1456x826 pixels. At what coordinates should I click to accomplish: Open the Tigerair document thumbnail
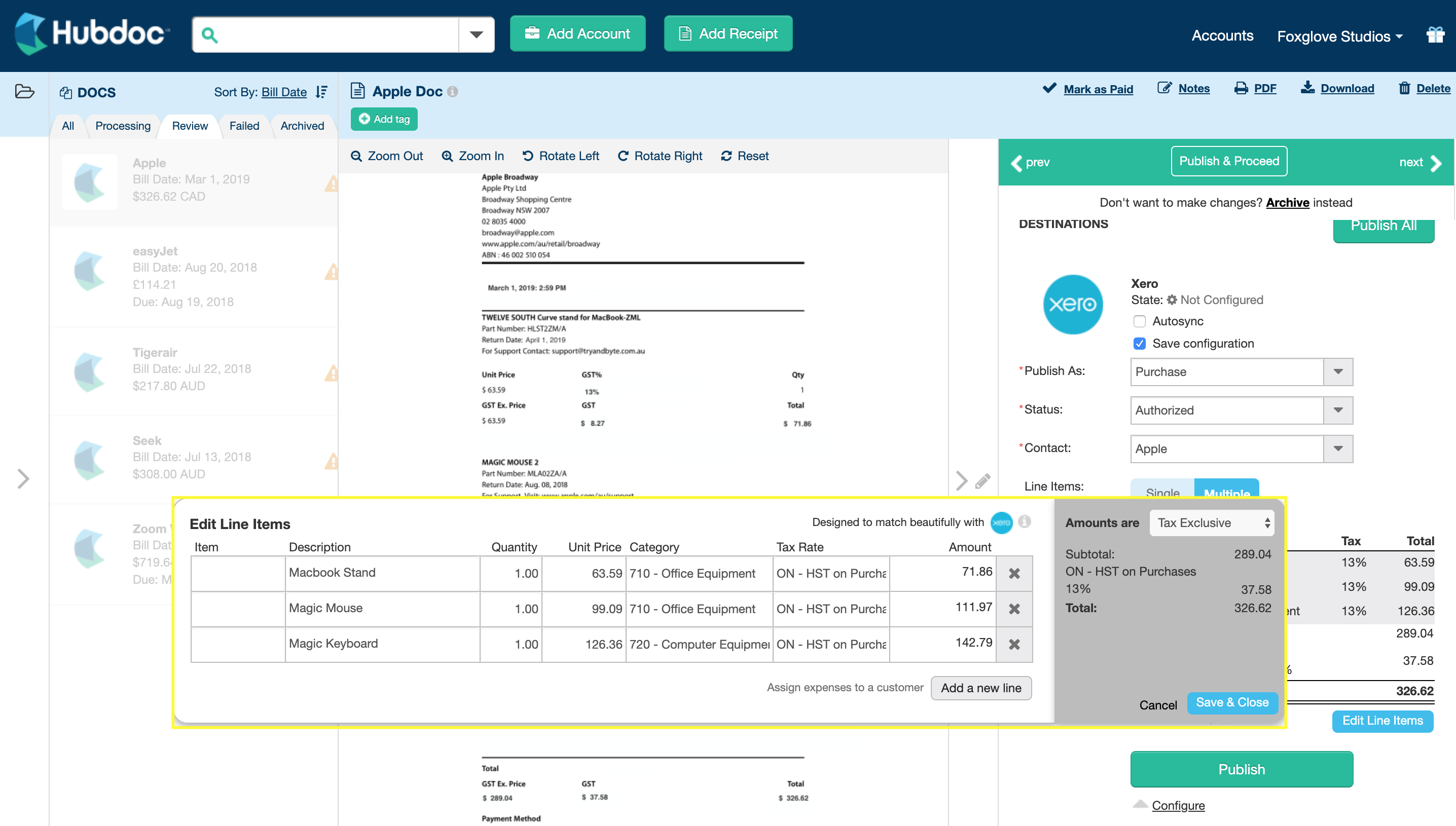pos(90,371)
